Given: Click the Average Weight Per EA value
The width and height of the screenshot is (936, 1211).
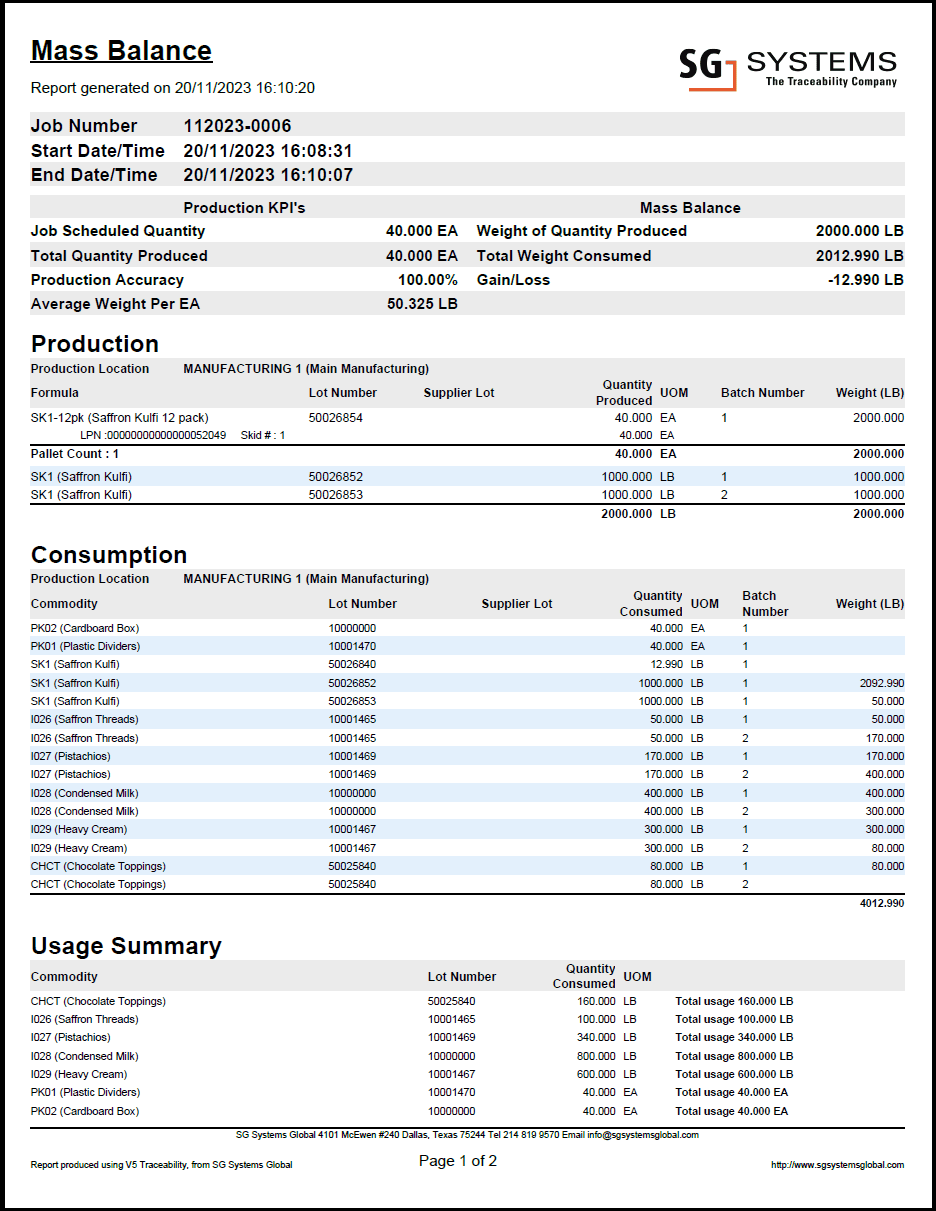Looking at the screenshot, I should click(x=422, y=304).
